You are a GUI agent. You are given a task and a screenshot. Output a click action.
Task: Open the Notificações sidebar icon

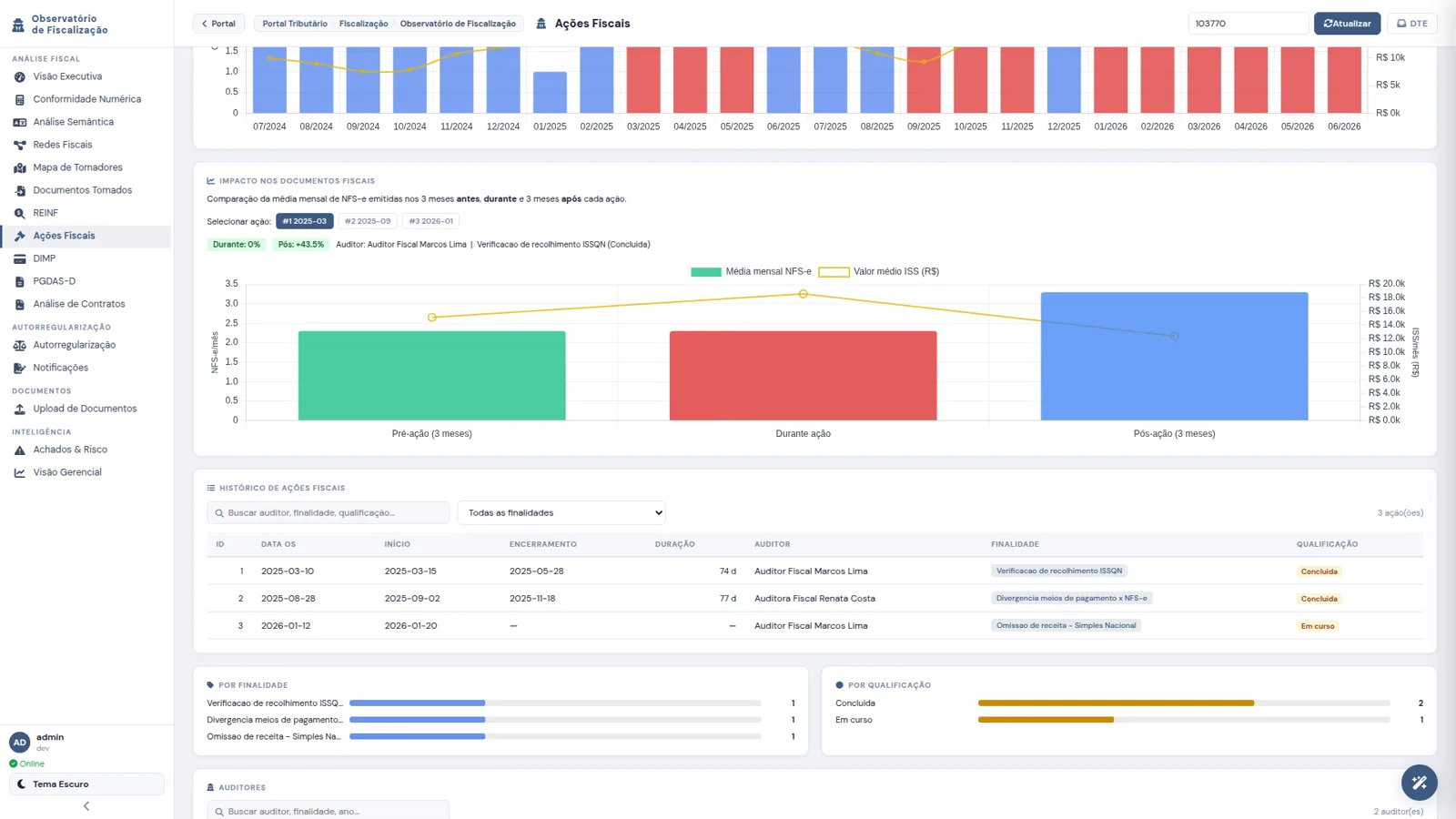click(x=19, y=368)
